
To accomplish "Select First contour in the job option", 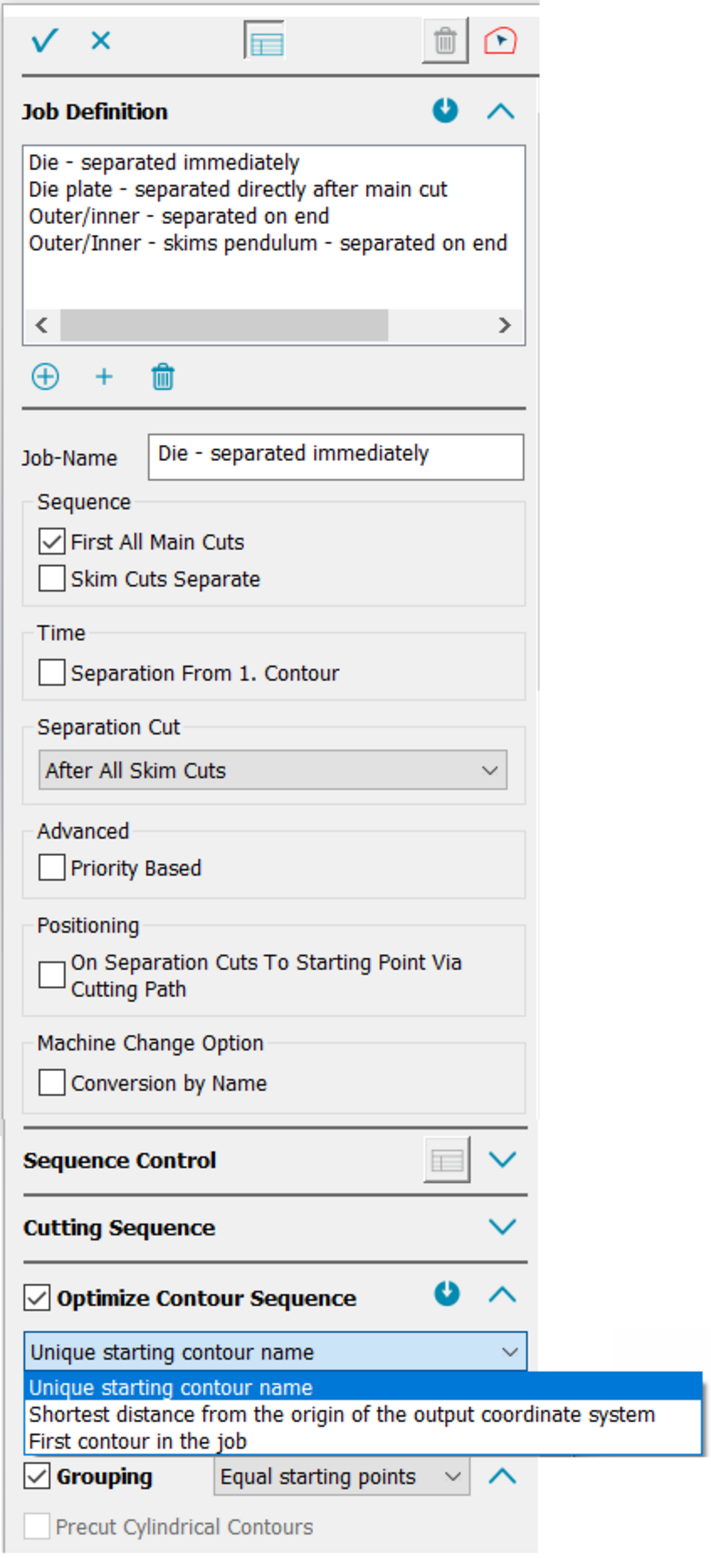I will pos(137,1441).
